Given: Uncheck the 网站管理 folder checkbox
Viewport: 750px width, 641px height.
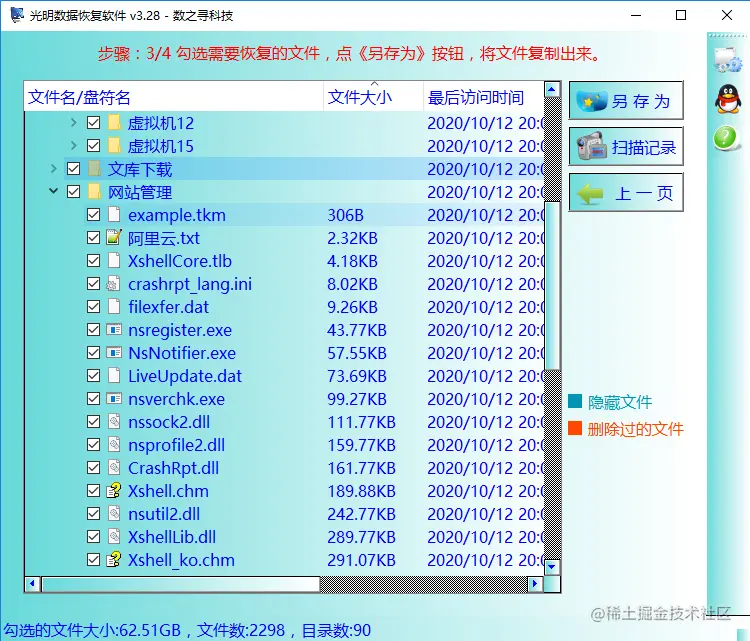Looking at the screenshot, I should pyautogui.click(x=74, y=191).
